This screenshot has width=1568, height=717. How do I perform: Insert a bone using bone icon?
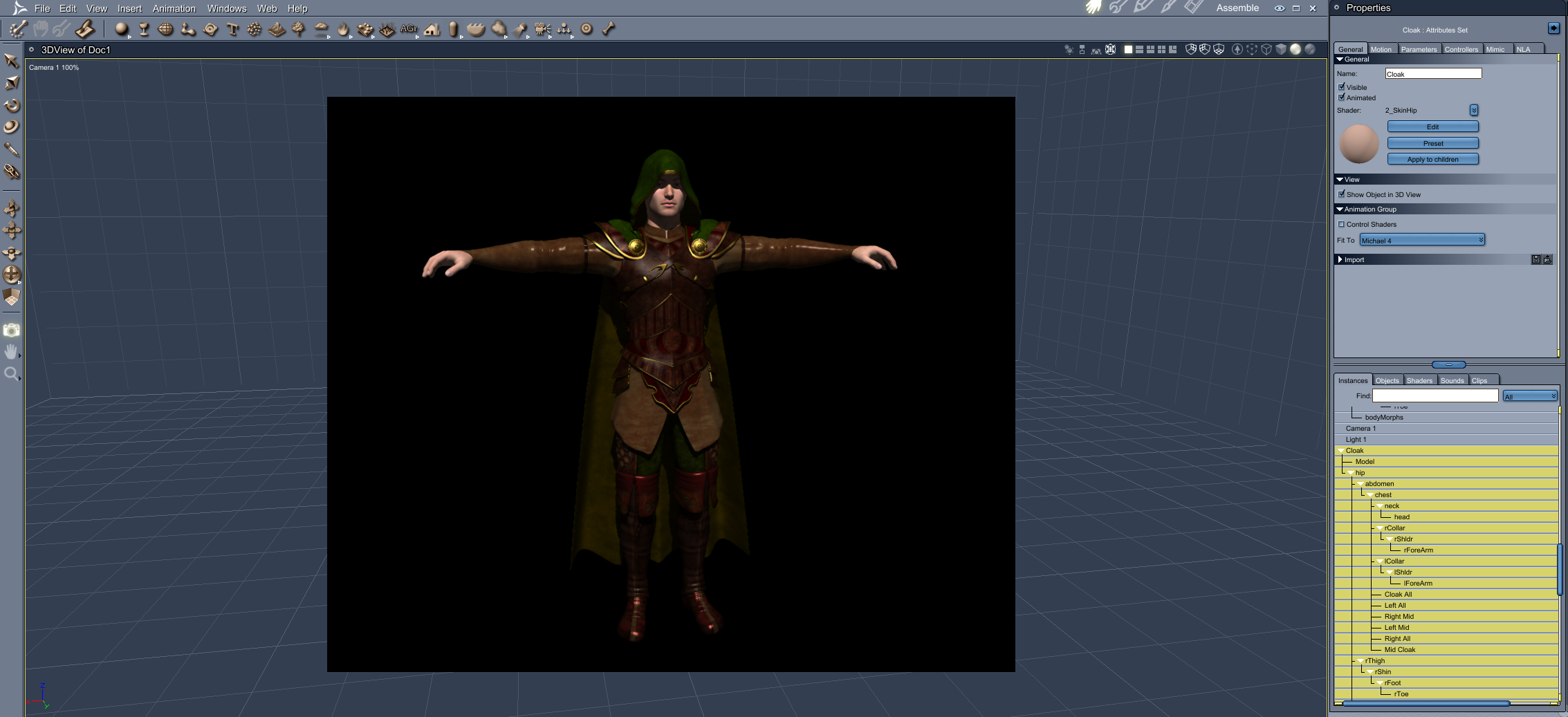[x=609, y=29]
